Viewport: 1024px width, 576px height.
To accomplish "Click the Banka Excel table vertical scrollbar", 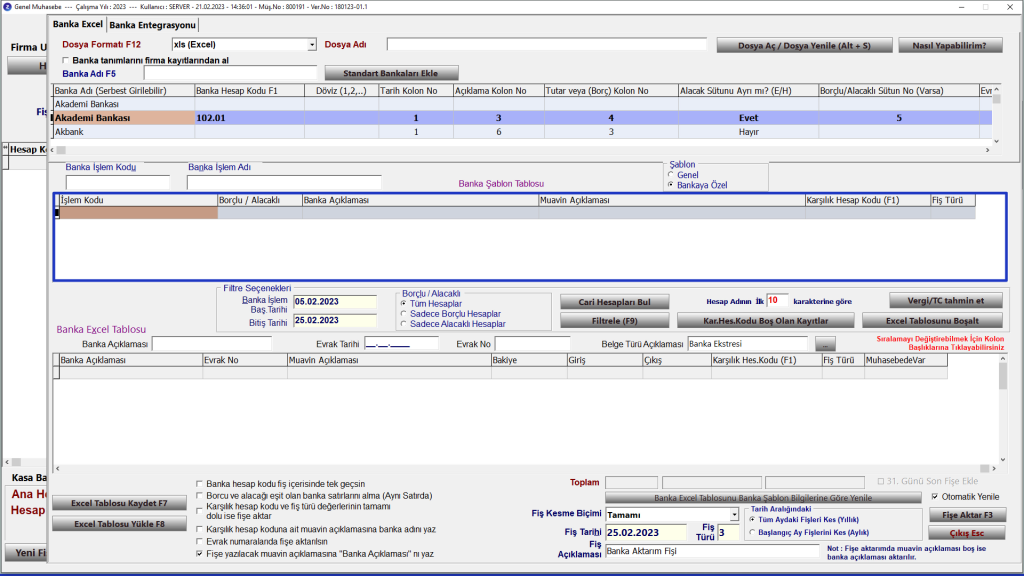I will click(x=1003, y=409).
